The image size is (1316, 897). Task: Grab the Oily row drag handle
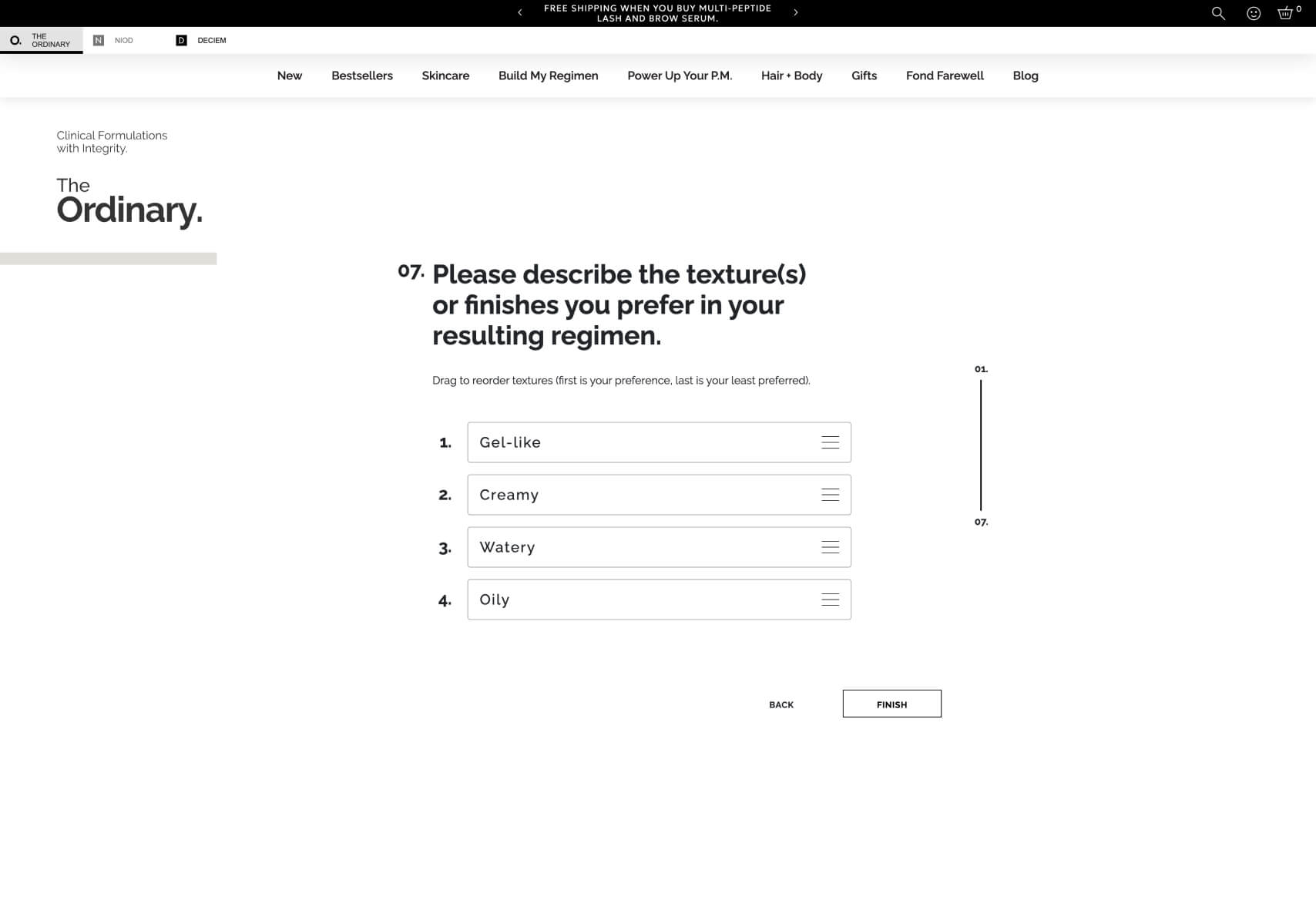pyautogui.click(x=830, y=600)
